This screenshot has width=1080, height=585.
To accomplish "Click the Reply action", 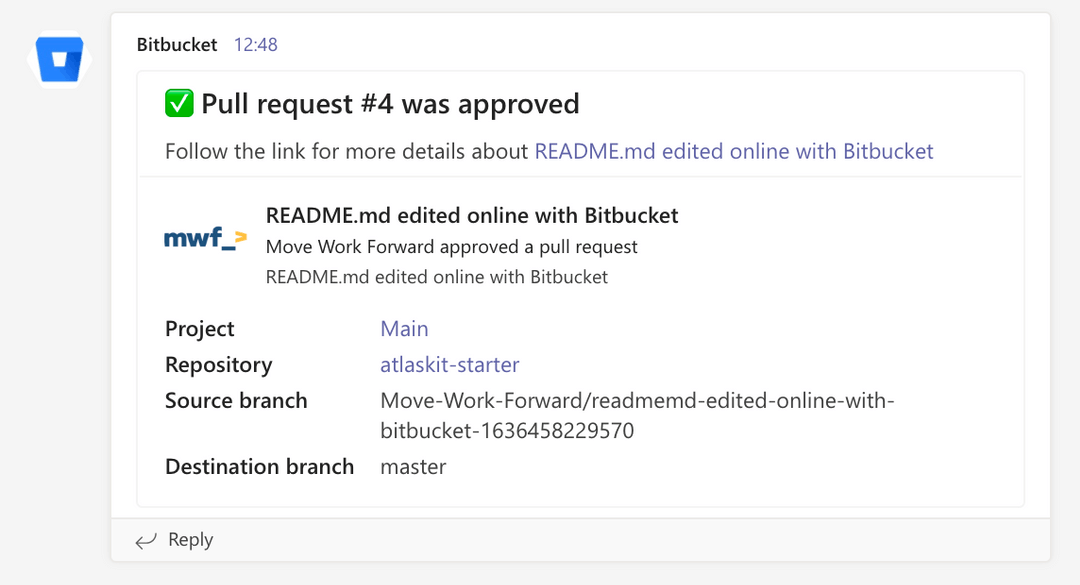I will pos(190,539).
